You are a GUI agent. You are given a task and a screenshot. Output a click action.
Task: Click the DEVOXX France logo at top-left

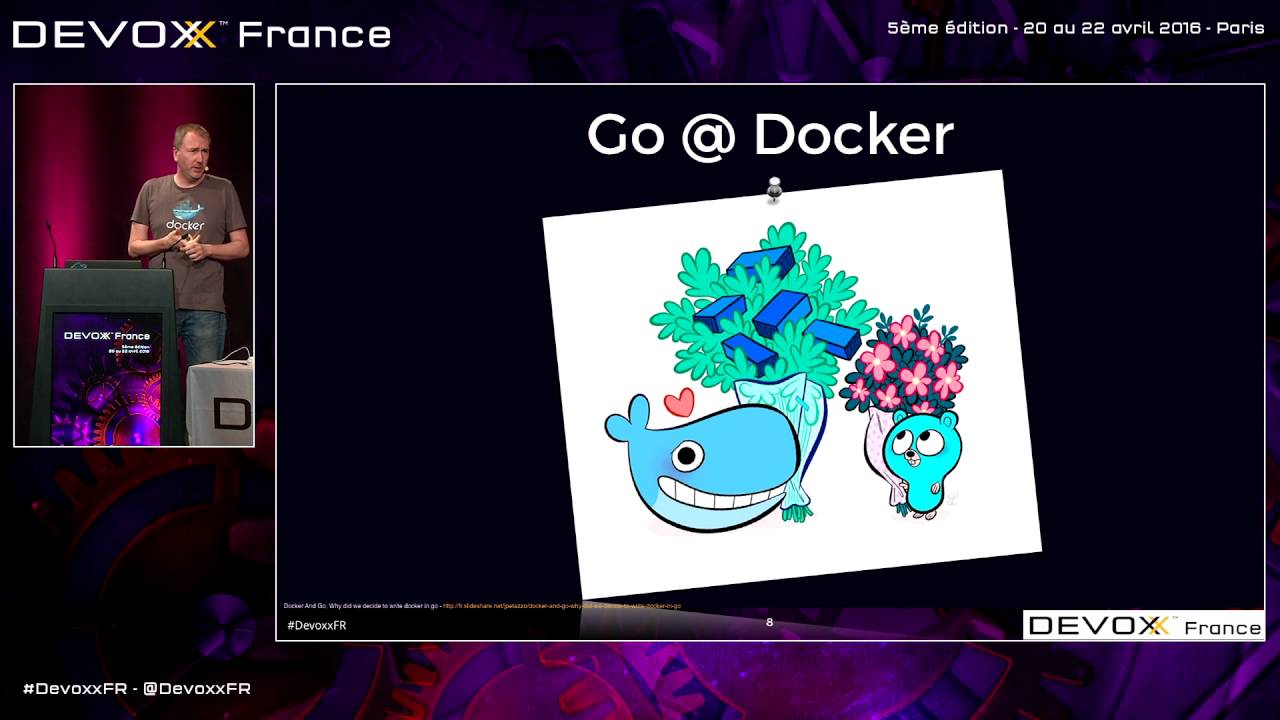(201, 34)
